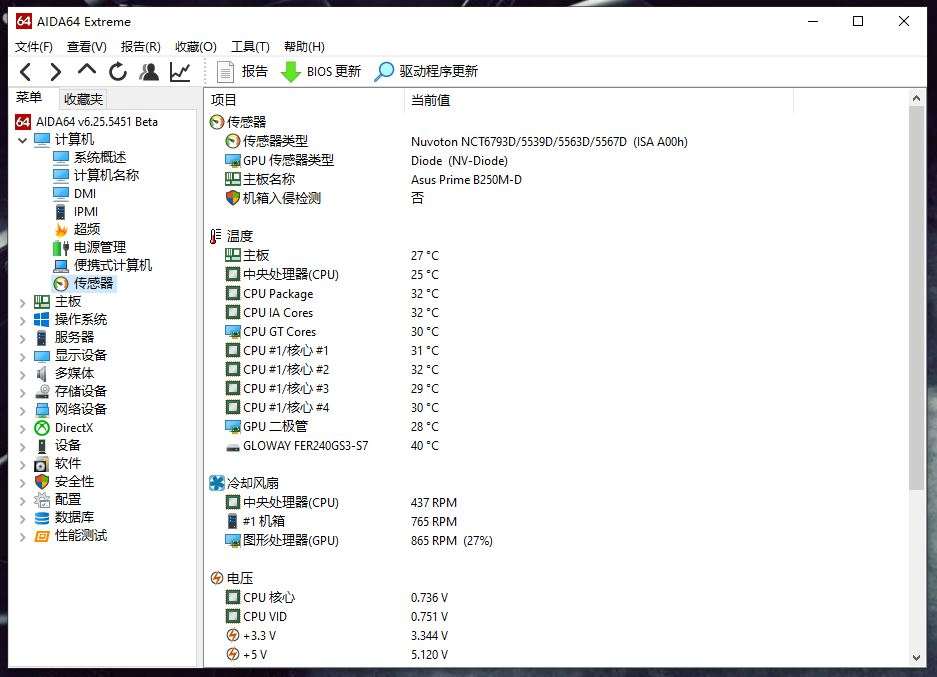Click the lightning icon beside 电压 heading
This screenshot has height=677, width=937.
tap(217, 578)
